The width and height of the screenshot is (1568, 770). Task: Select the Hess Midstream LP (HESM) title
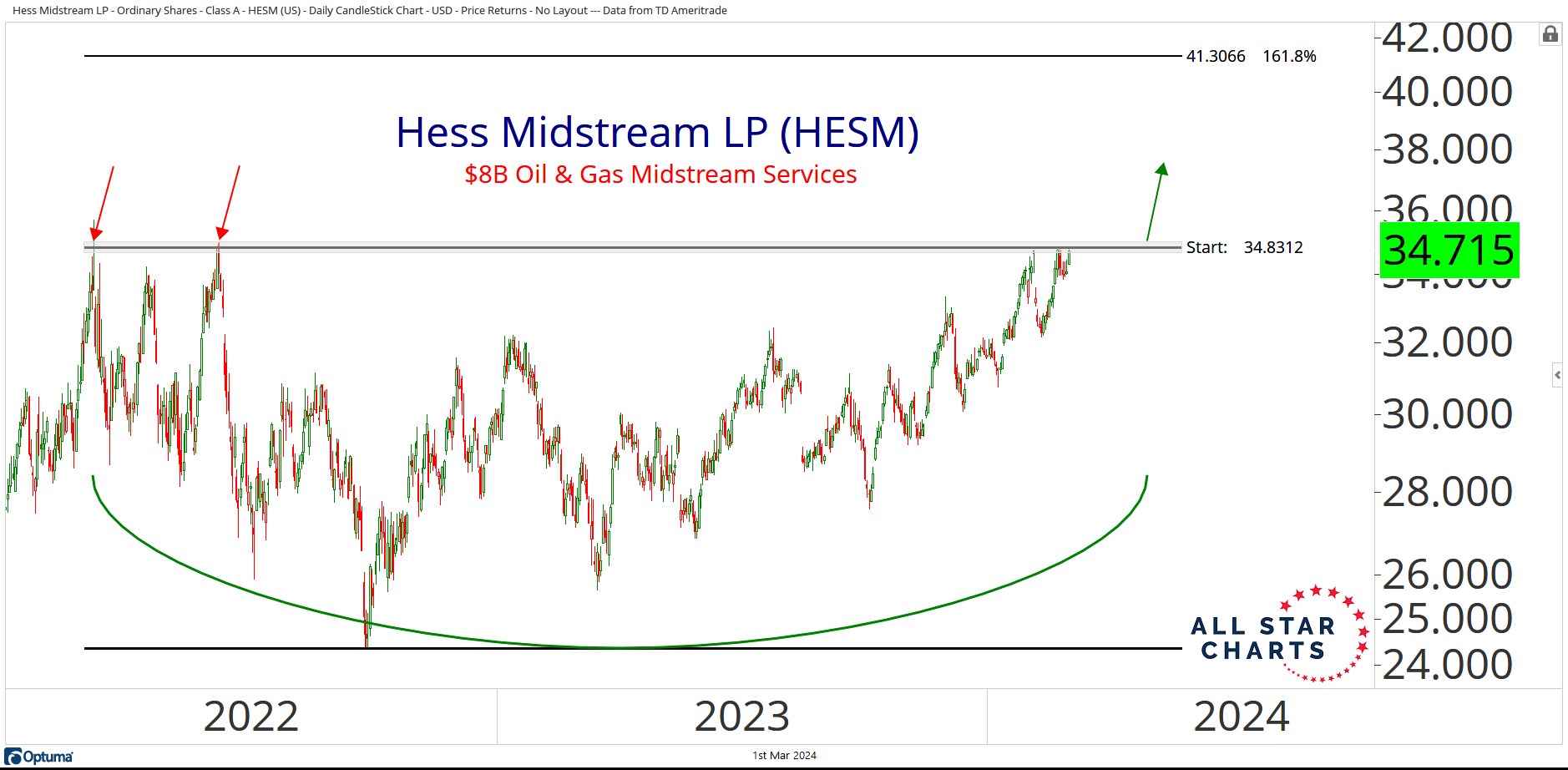click(x=657, y=132)
